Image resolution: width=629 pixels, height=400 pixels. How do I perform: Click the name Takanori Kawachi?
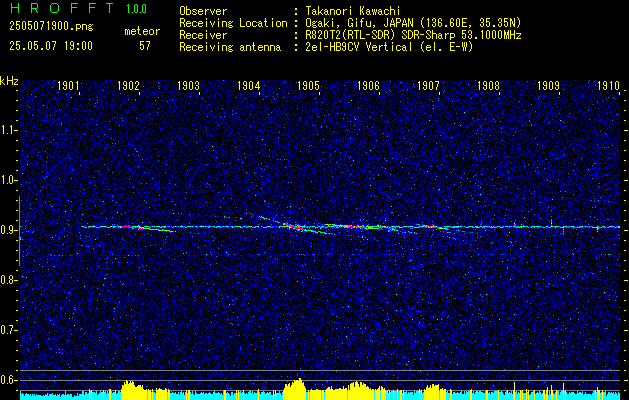click(x=352, y=11)
